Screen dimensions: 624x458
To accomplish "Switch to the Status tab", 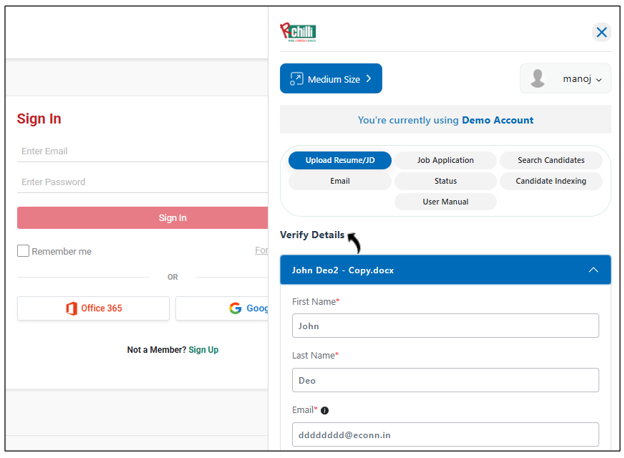I will click(445, 181).
